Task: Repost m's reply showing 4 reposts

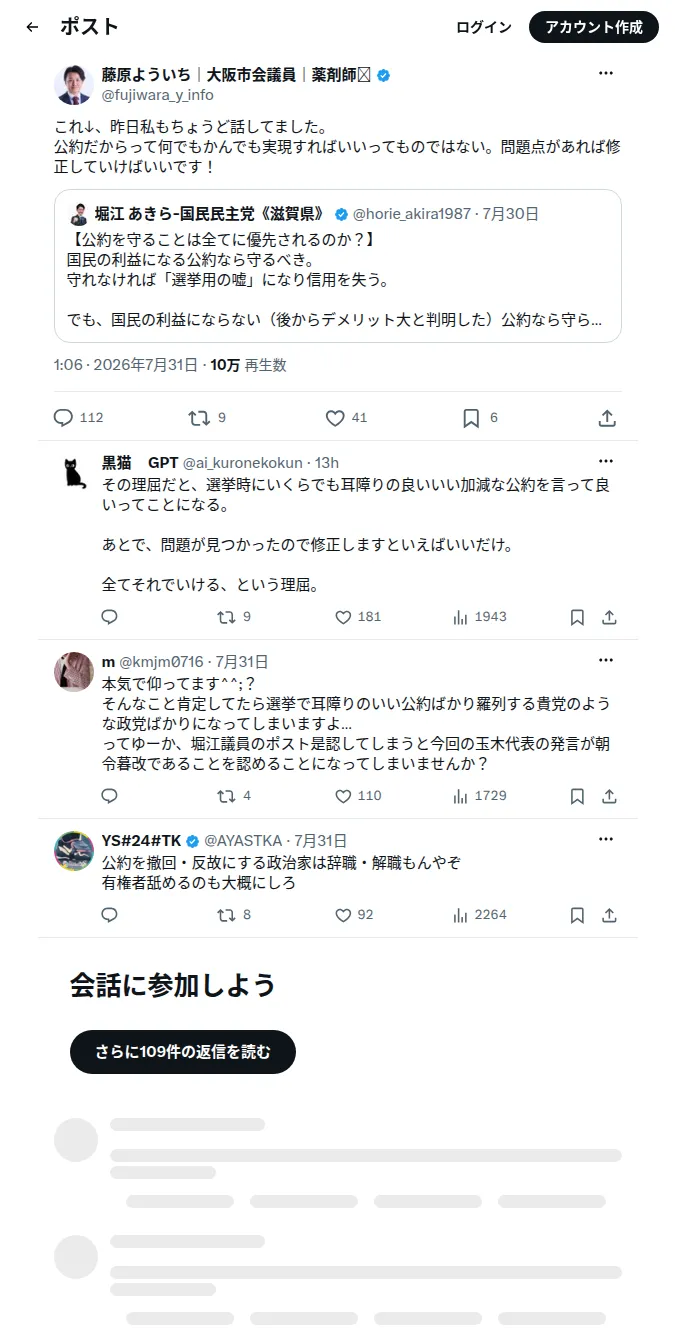Action: (227, 796)
